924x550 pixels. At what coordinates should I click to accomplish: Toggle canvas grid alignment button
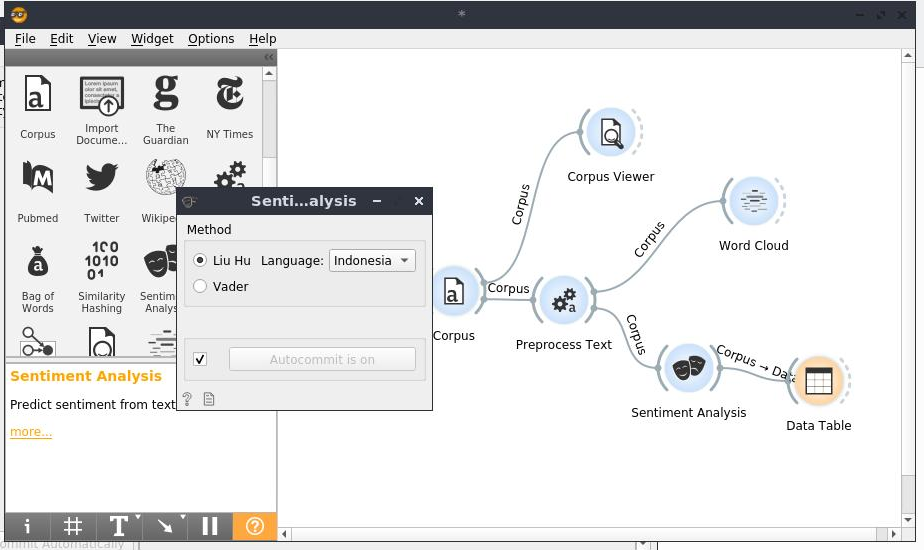(72, 526)
